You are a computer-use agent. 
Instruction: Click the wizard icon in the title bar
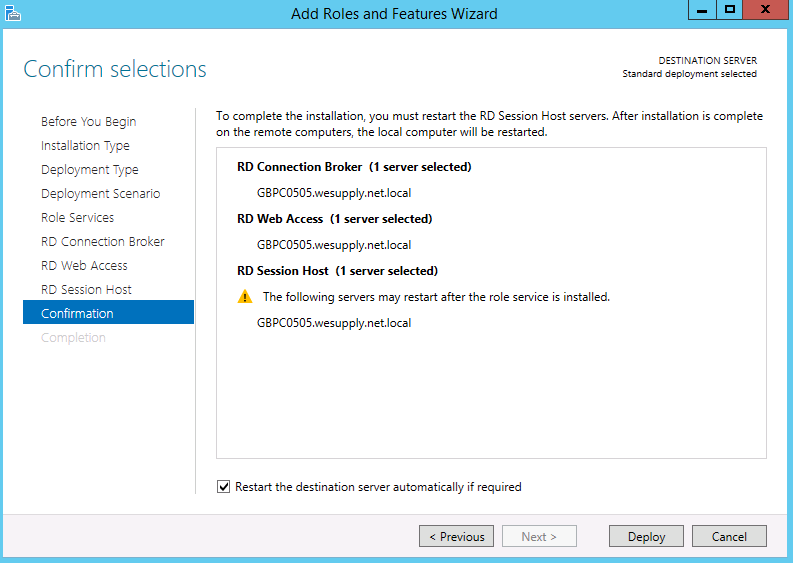pos(13,13)
